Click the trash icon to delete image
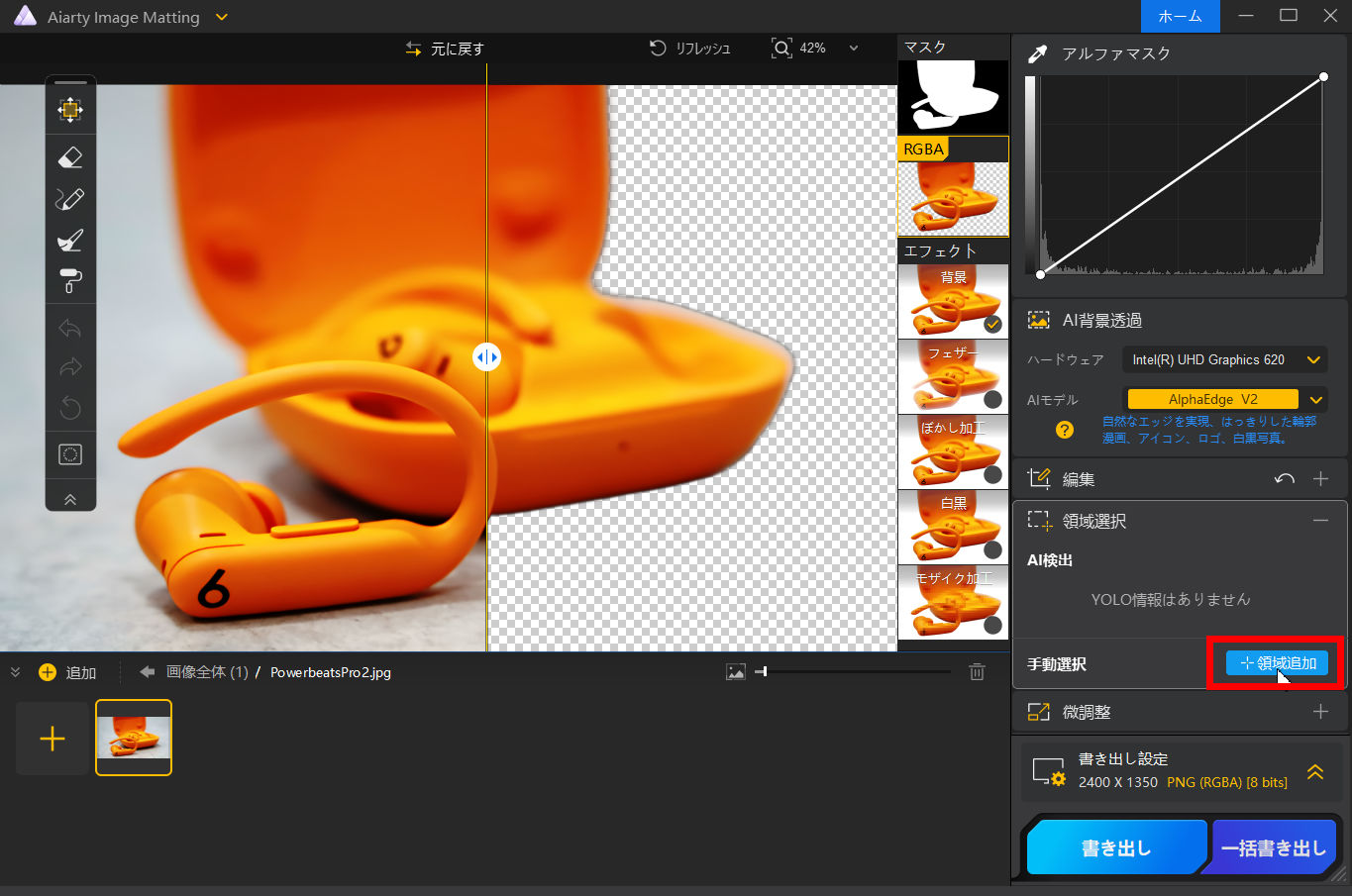1352x896 pixels. (x=977, y=672)
